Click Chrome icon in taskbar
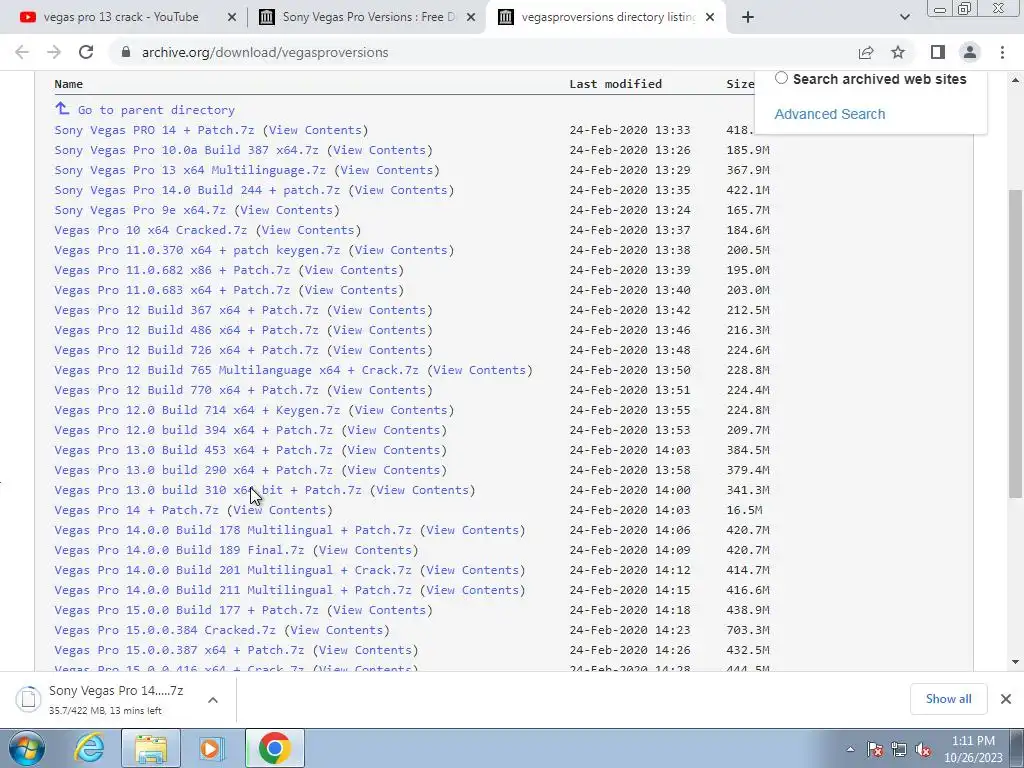1024x768 pixels. pyautogui.click(x=275, y=748)
